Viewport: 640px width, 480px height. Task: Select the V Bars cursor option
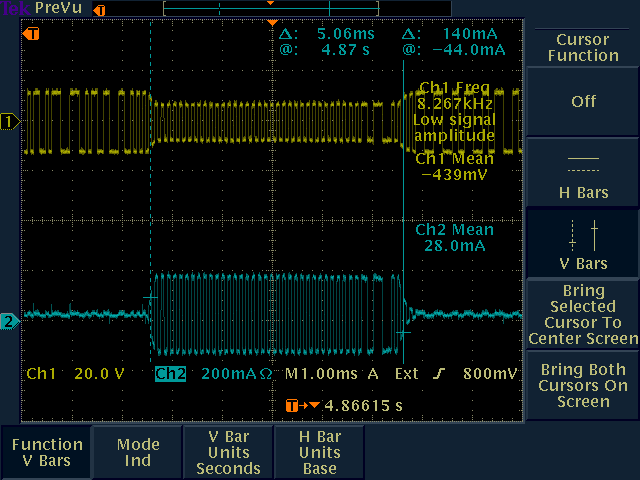(x=583, y=244)
